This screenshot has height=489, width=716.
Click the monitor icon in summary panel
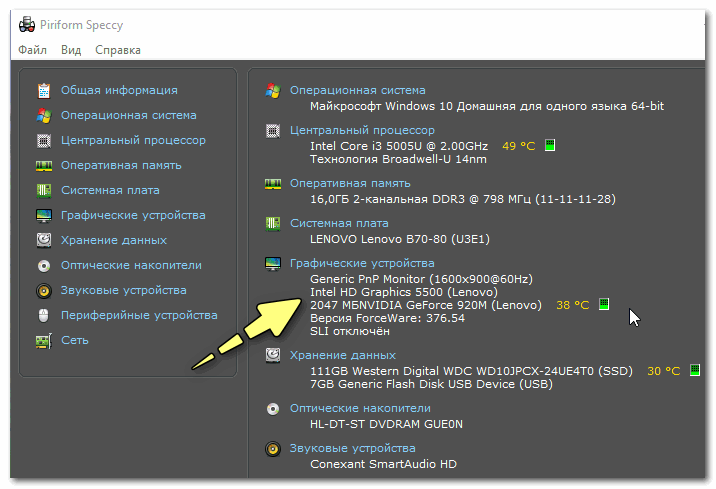(273, 264)
